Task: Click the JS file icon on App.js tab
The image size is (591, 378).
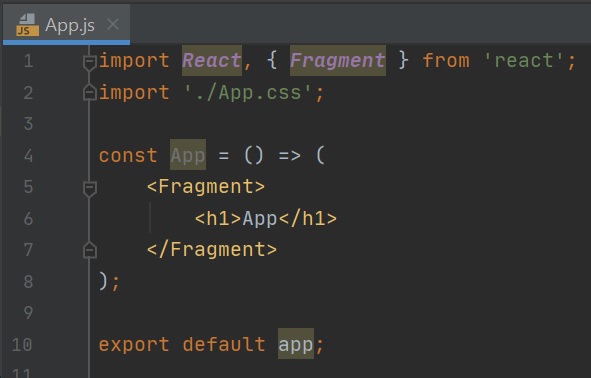Action: (28, 24)
